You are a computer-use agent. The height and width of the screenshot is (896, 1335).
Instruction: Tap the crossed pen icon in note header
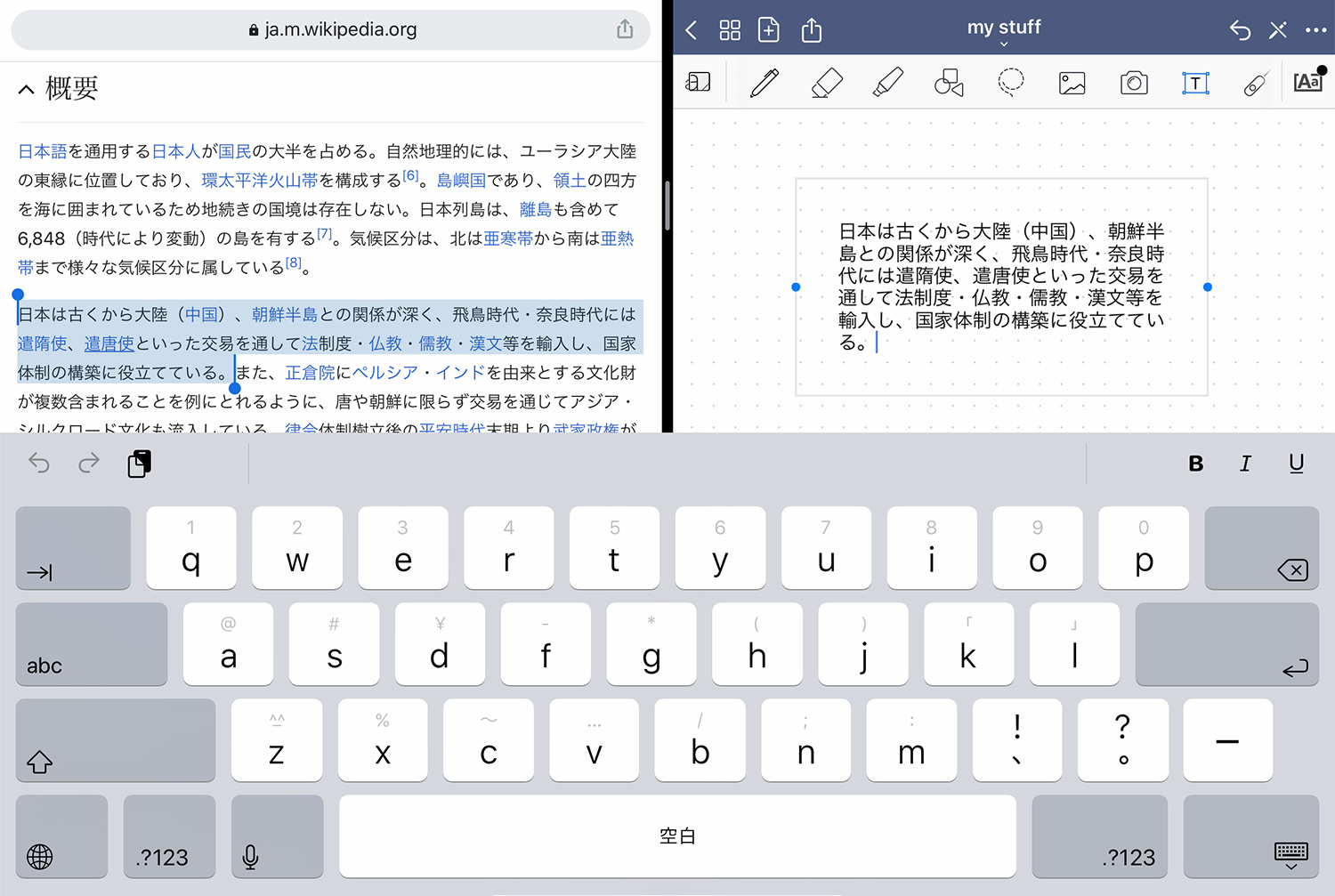[1278, 30]
